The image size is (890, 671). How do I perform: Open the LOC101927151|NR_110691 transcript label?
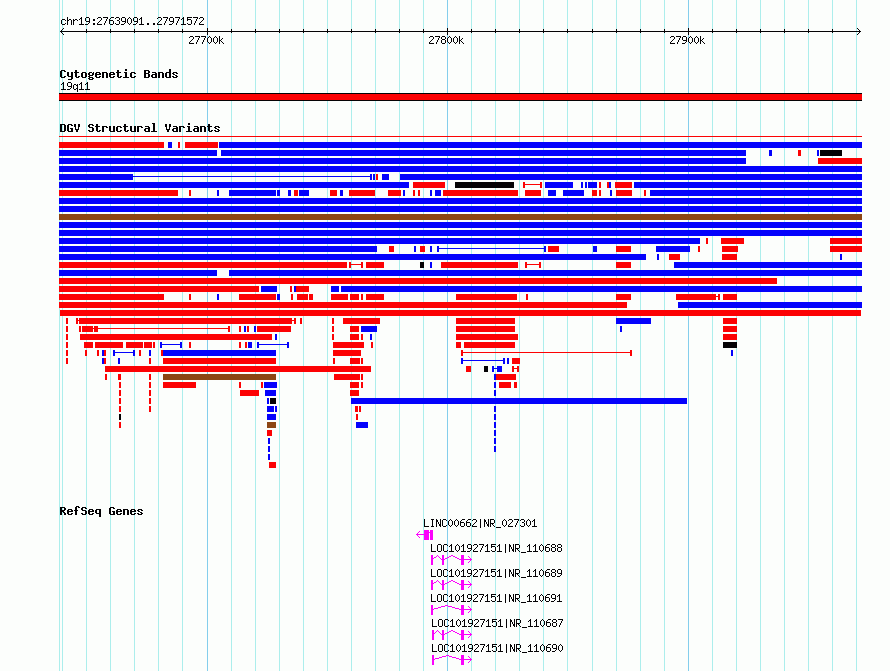point(497,598)
